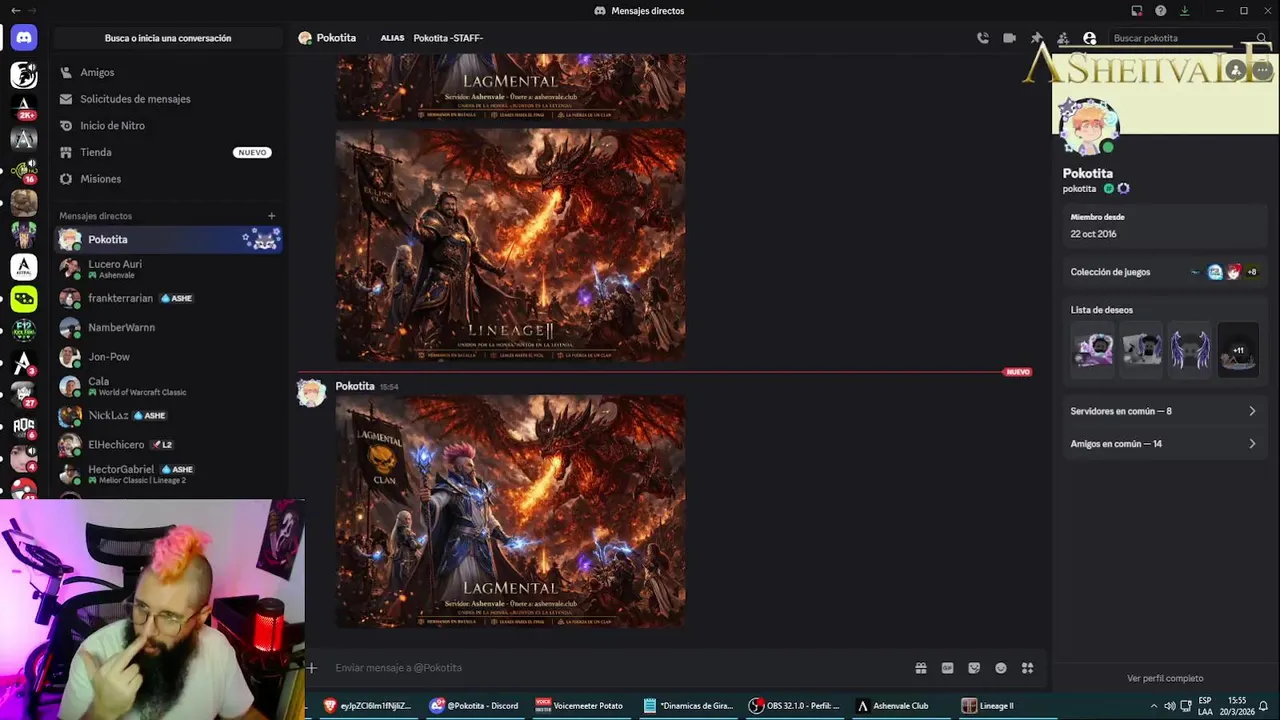This screenshot has height=720, width=1280.
Task: Show pinned messages
Action: 1037,38
